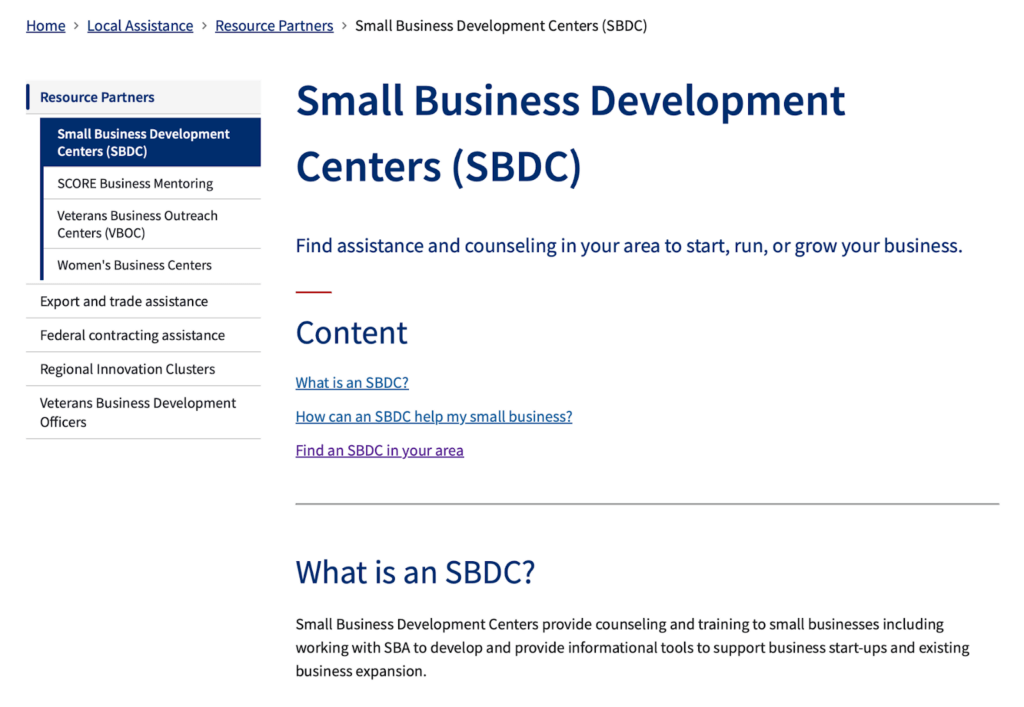
Task: Click the large 'What is an SBDC?' section heading
Action: point(415,573)
